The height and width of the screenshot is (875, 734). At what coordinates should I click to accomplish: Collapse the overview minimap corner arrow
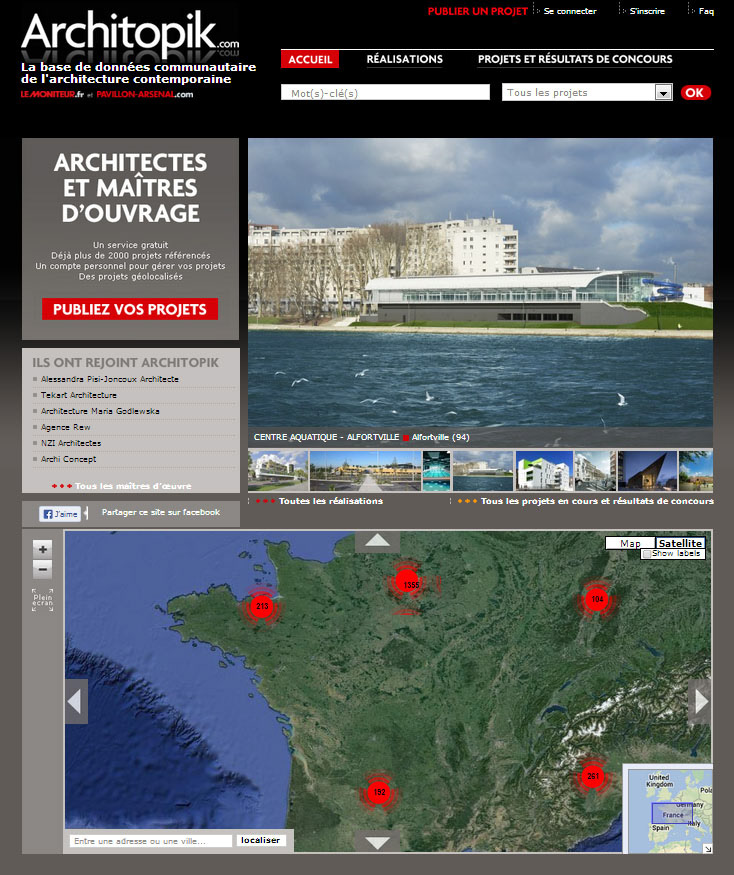tap(707, 848)
